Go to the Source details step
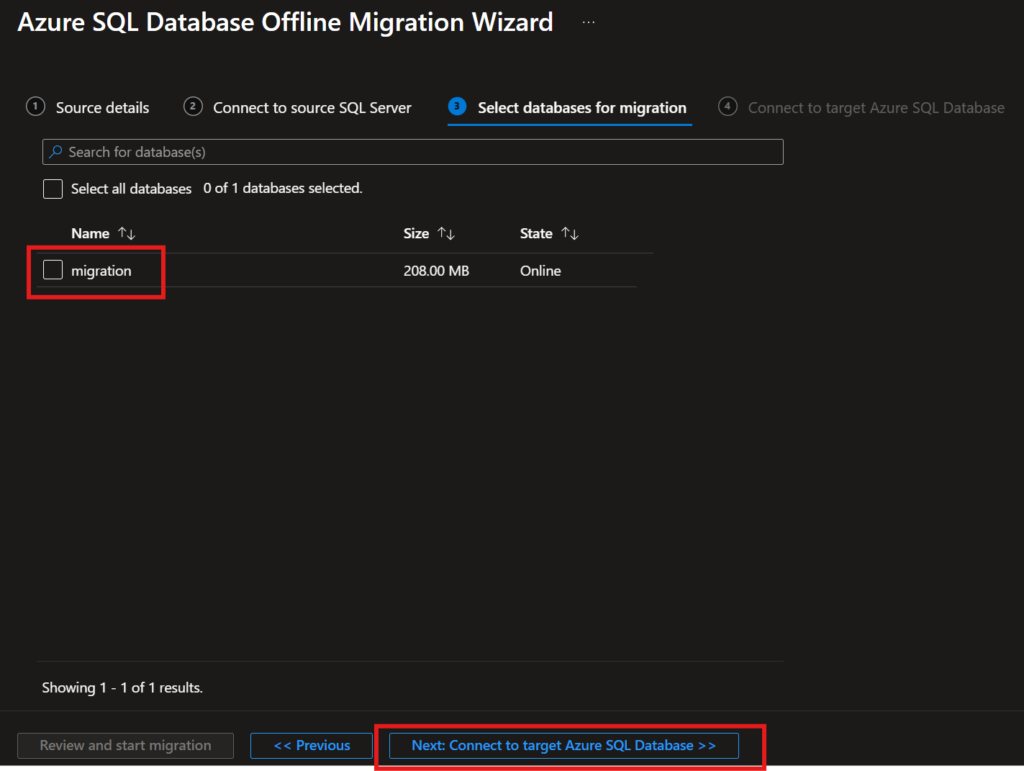The height and width of the screenshot is (771, 1024). [102, 108]
